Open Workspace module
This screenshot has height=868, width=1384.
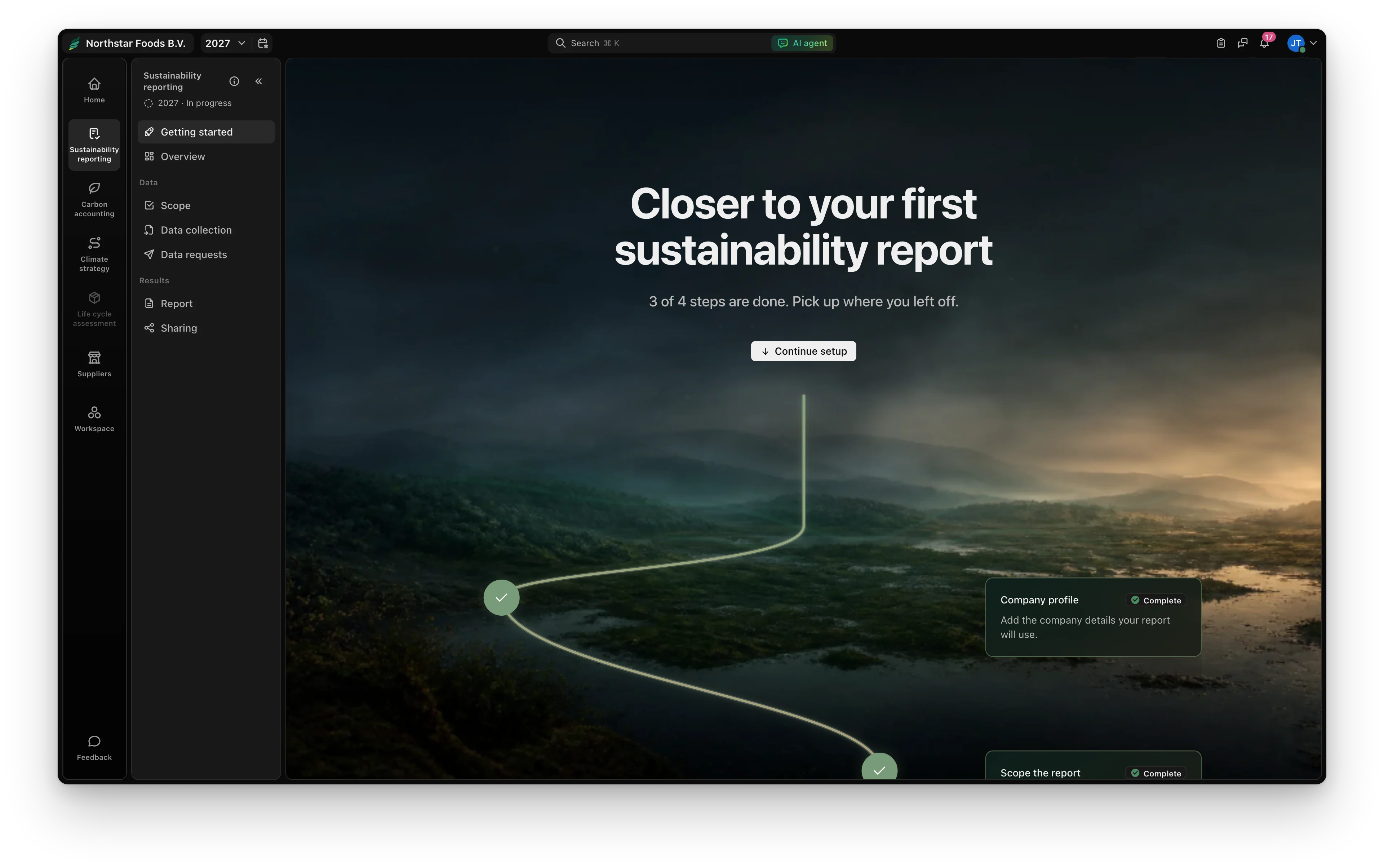point(94,418)
